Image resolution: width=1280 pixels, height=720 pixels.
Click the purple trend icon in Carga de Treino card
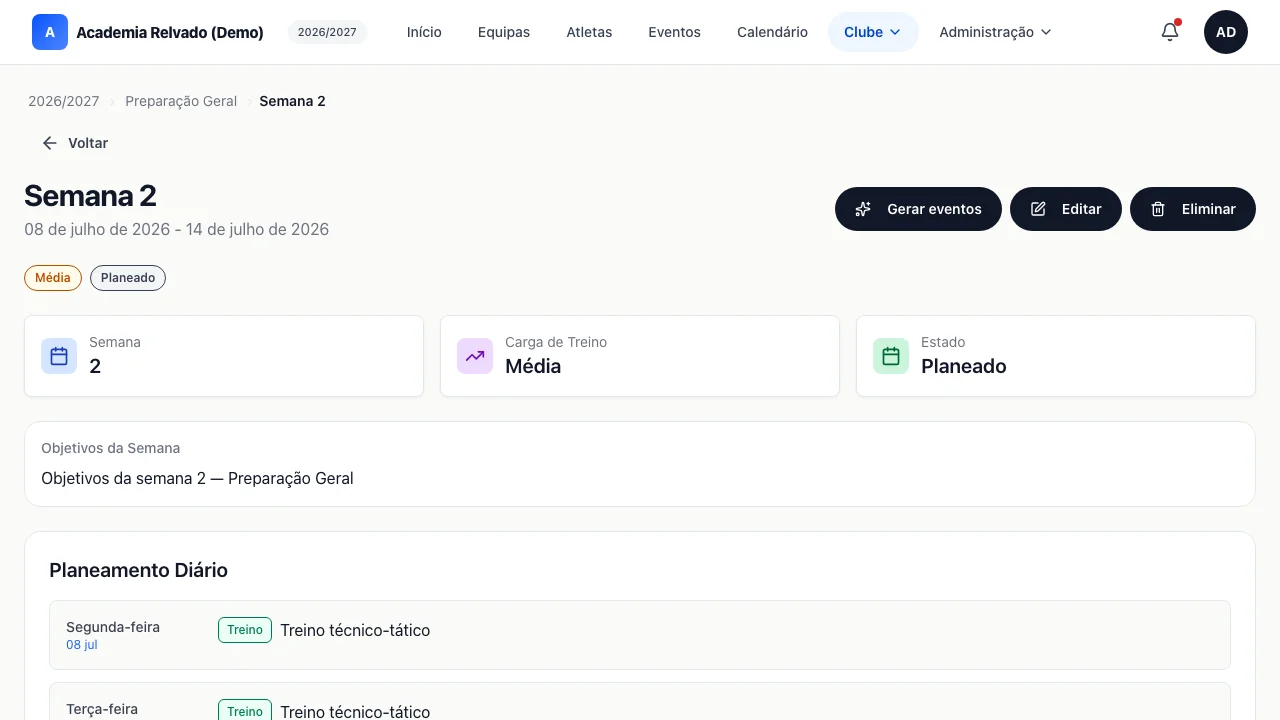(x=475, y=356)
